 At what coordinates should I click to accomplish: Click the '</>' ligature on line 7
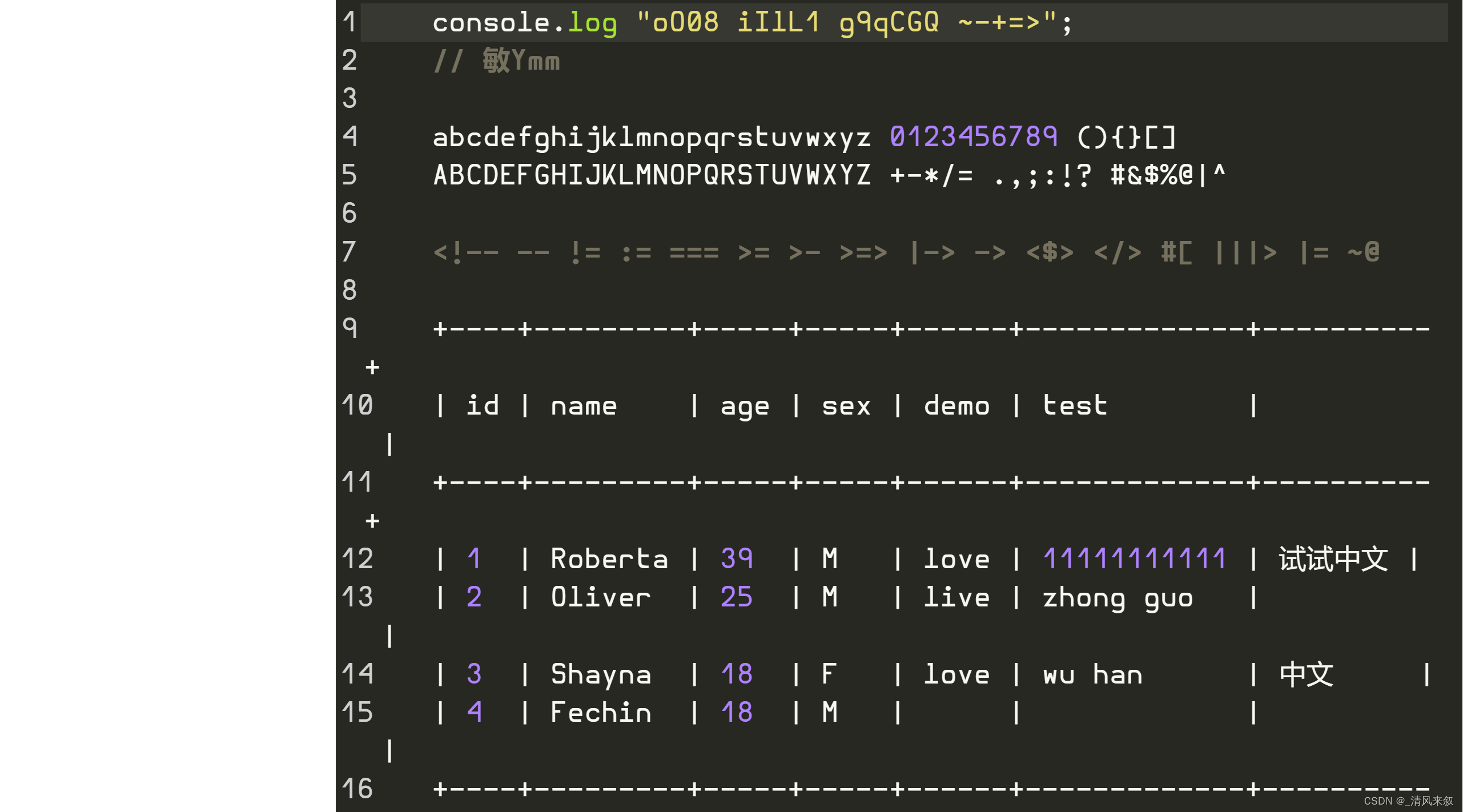pos(1118,252)
